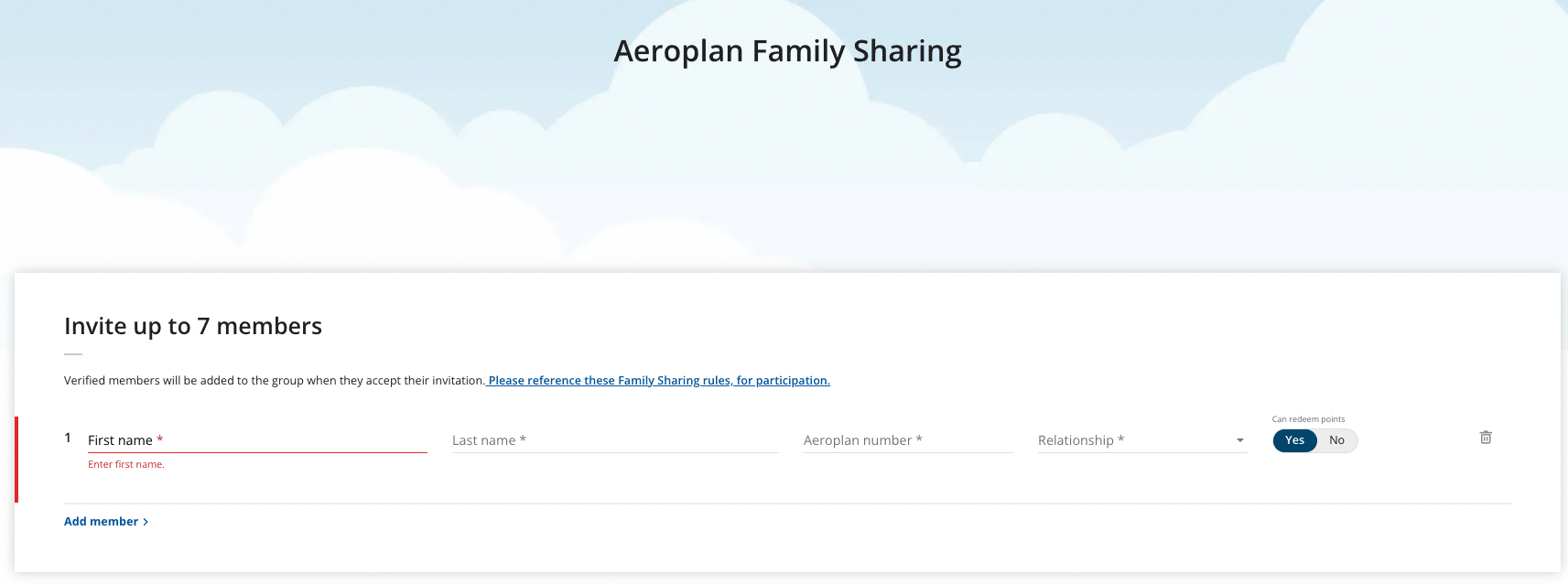Click the Aeroplan Family Sharing page title
This screenshot has height=585, width=1568.
[x=787, y=51]
